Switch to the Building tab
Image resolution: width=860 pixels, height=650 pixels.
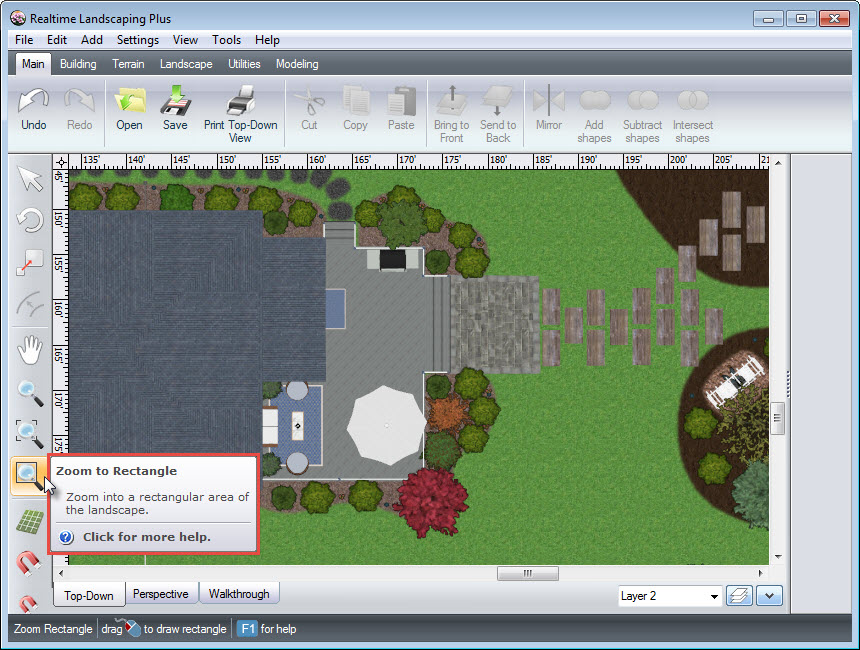[78, 64]
